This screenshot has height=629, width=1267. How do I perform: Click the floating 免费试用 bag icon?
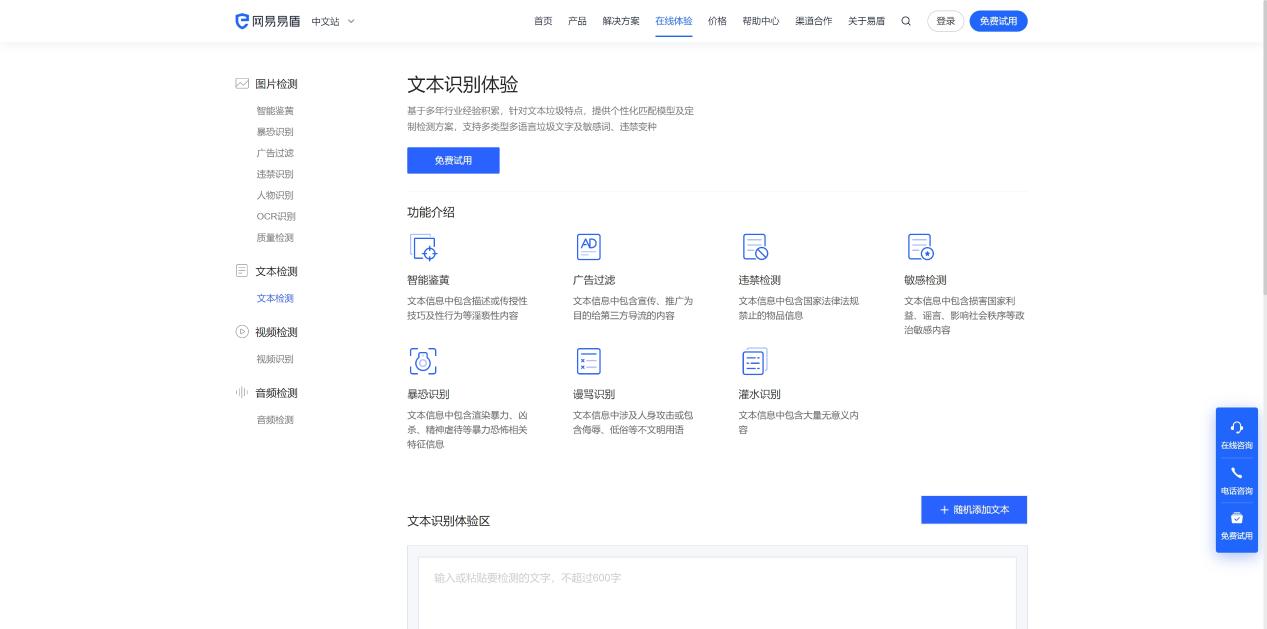pos(1237,518)
